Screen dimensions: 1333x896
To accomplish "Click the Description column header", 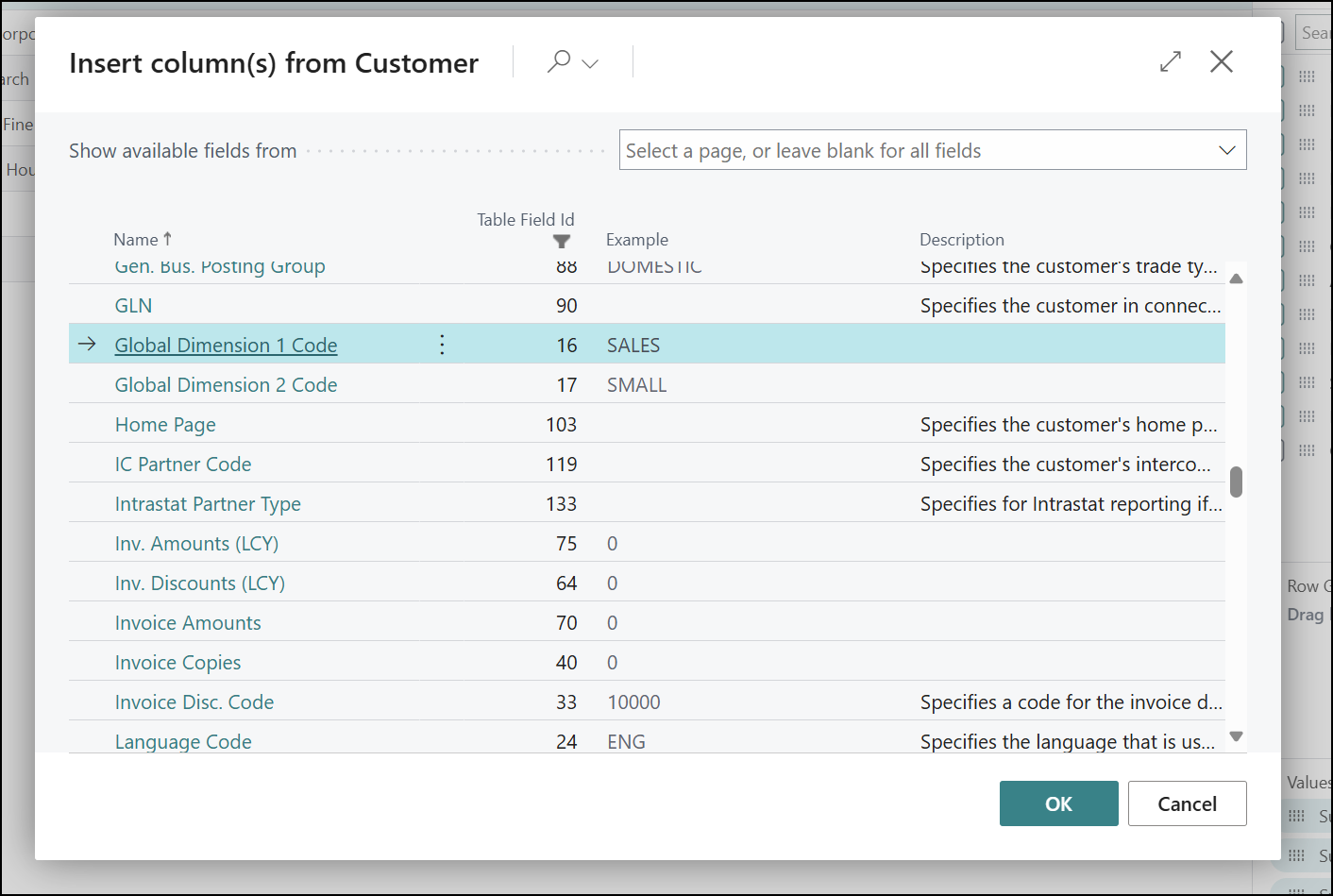I will coord(962,240).
